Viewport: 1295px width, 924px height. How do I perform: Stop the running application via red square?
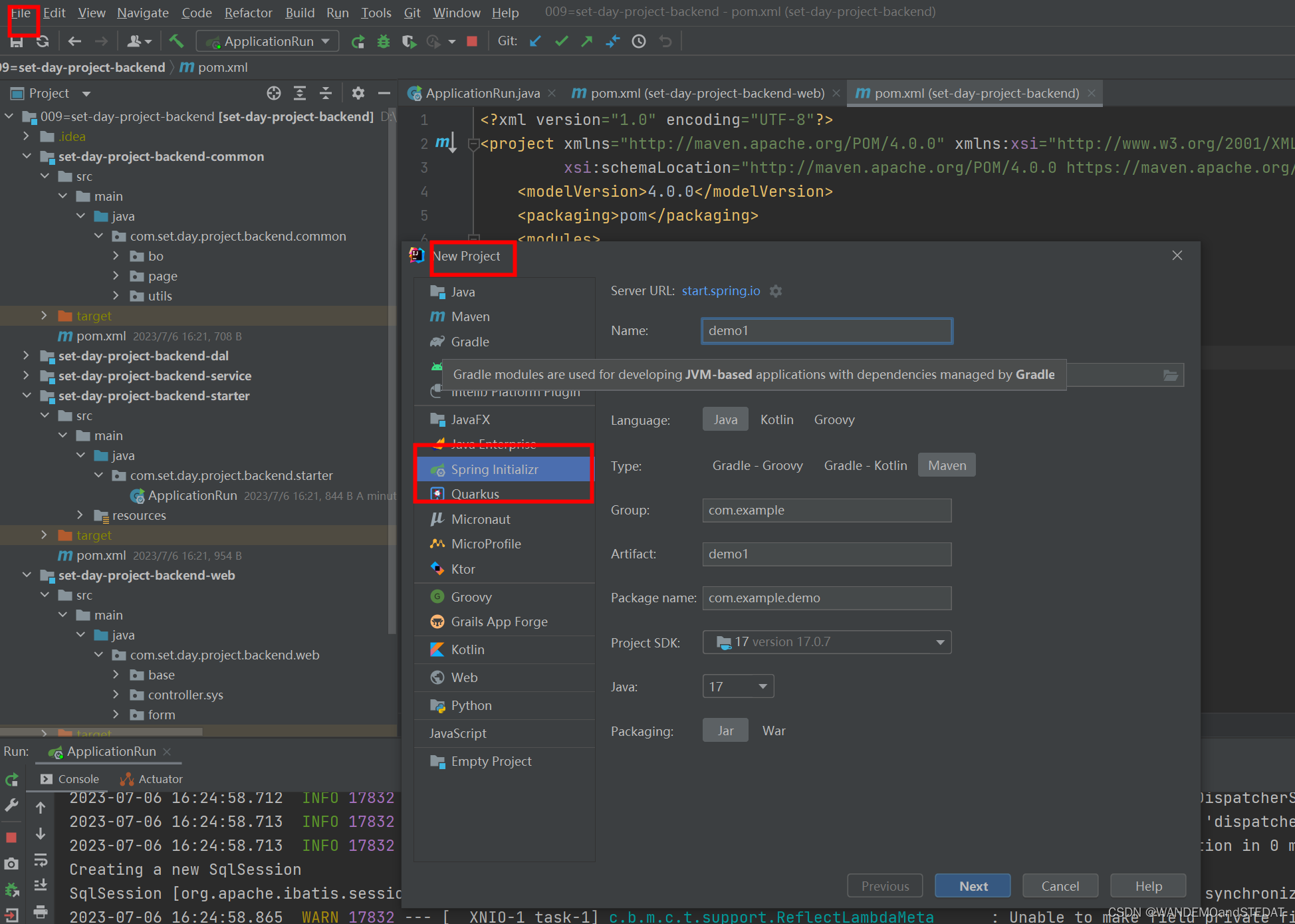[471, 41]
